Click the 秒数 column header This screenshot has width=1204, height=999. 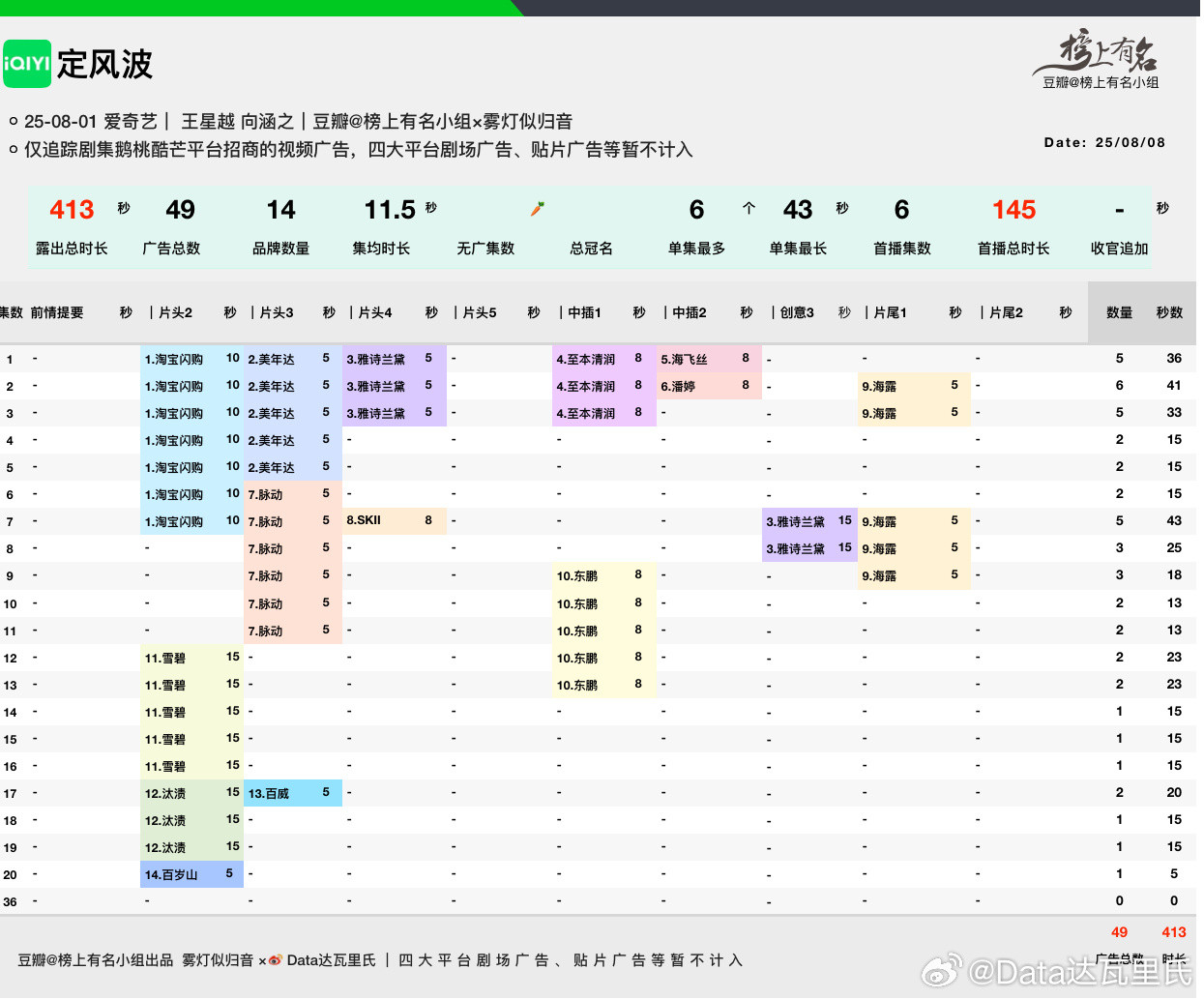(x=1170, y=312)
